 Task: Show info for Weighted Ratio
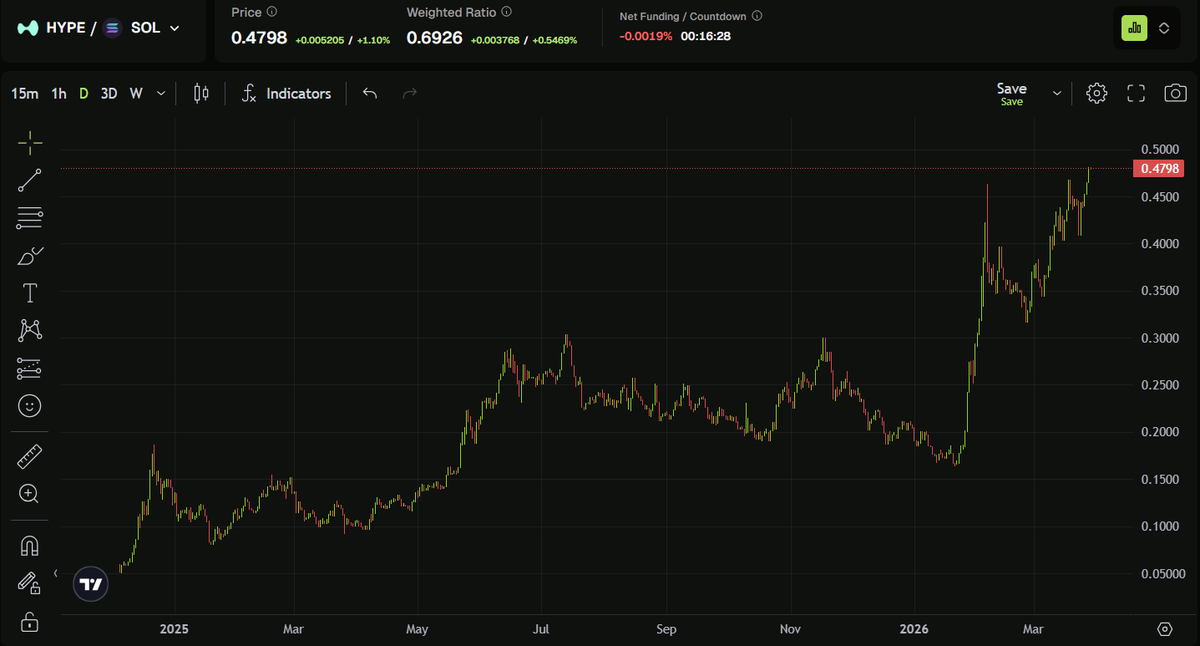click(x=506, y=13)
